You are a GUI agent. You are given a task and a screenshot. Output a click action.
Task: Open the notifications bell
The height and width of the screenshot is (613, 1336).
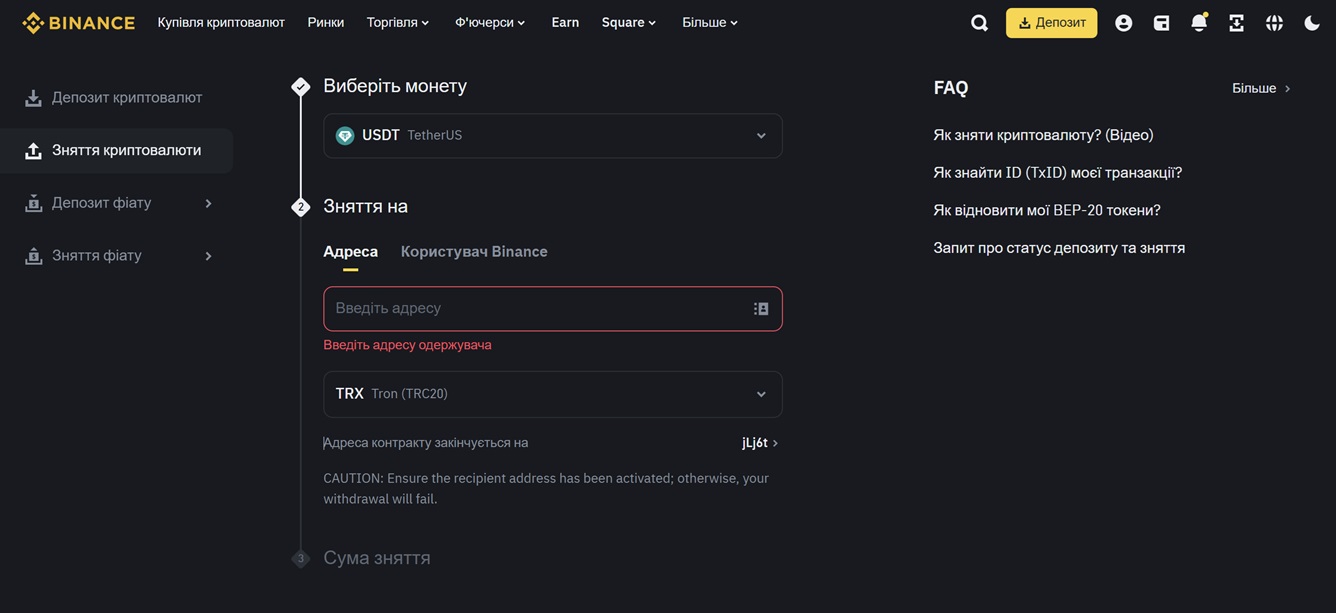[1199, 22]
